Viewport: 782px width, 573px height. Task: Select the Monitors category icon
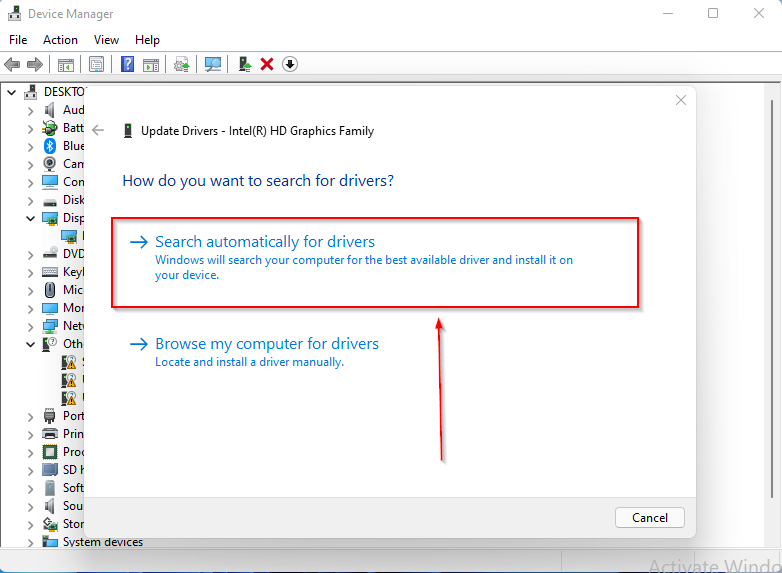pos(50,308)
